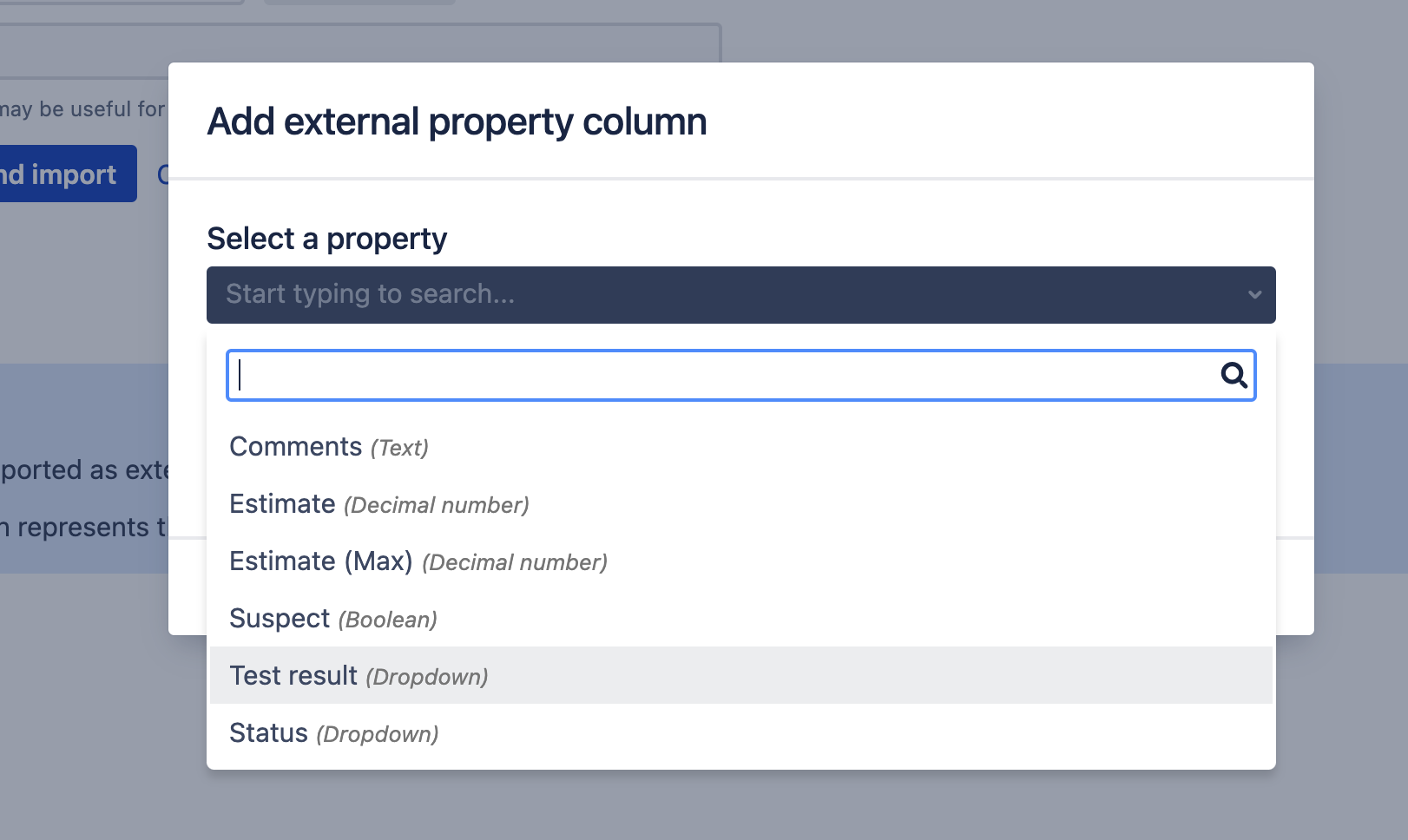Screen dimensions: 1408x840
Task: Click the outlined text box behind the dialog
Action: [347, 43]
